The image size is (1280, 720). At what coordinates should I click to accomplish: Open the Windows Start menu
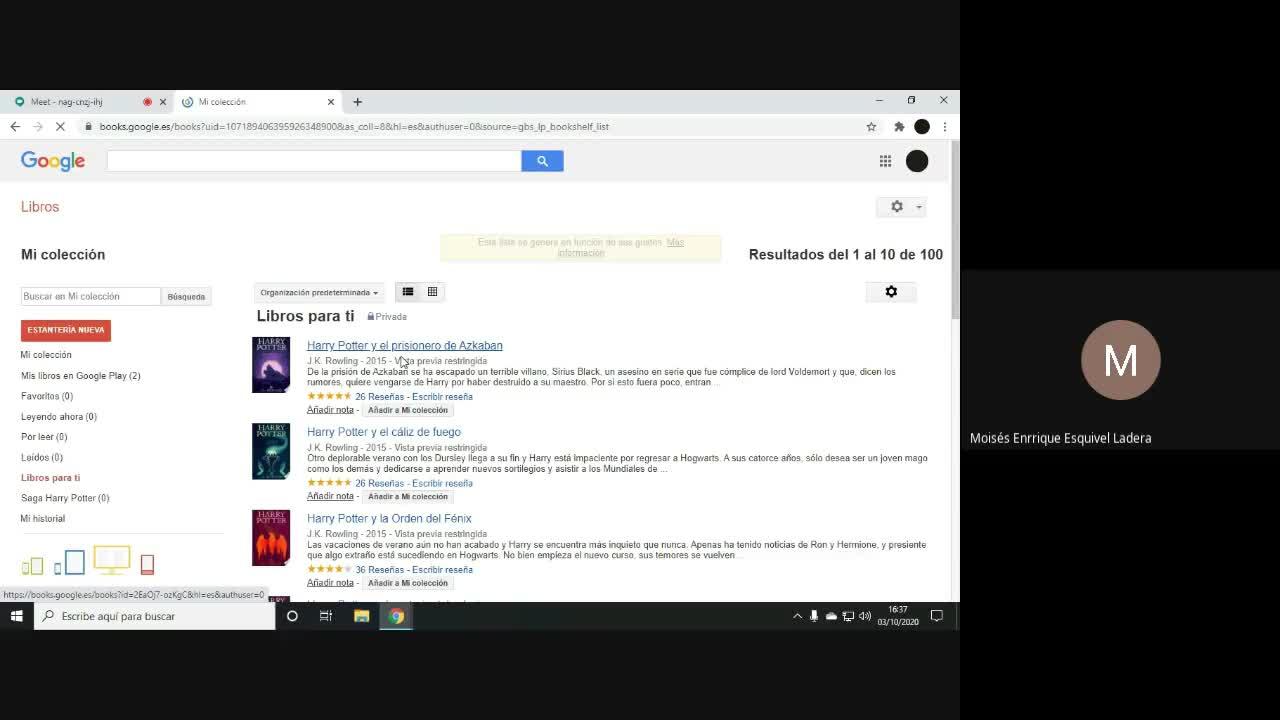[x=17, y=616]
